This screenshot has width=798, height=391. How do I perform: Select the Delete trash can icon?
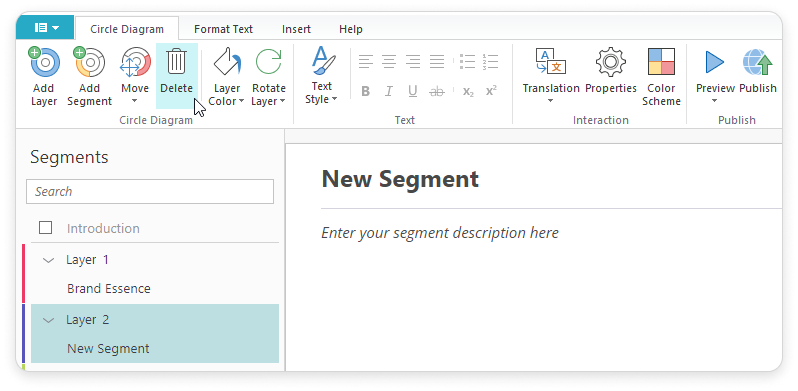177,62
